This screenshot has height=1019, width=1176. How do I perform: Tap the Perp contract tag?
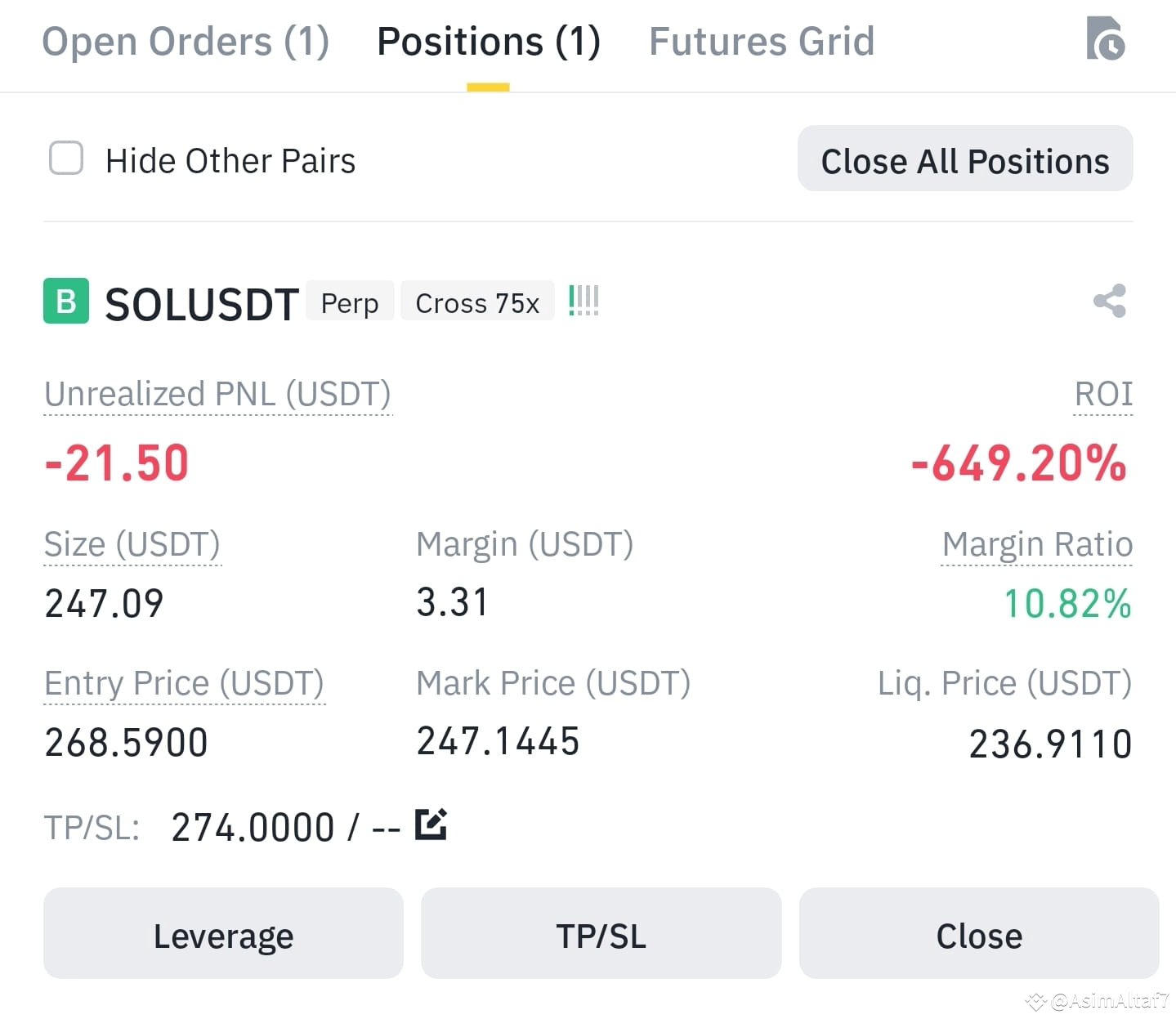click(350, 302)
